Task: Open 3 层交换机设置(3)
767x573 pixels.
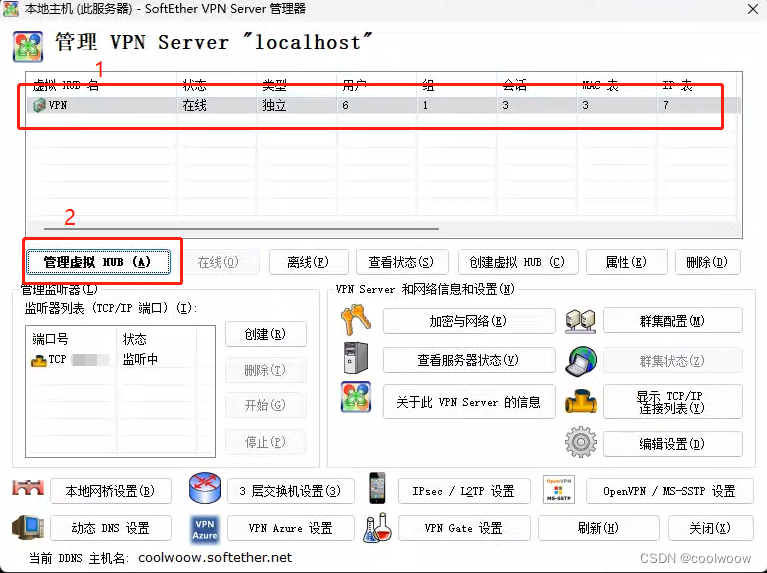Action: point(291,491)
